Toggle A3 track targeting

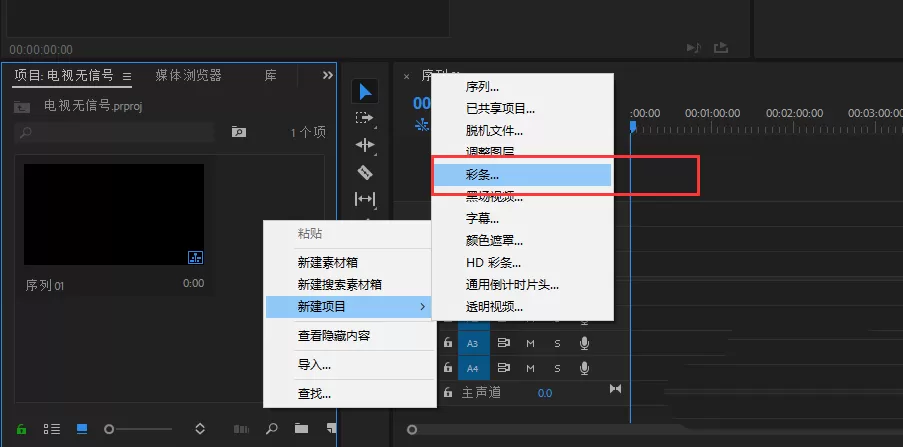pos(473,343)
